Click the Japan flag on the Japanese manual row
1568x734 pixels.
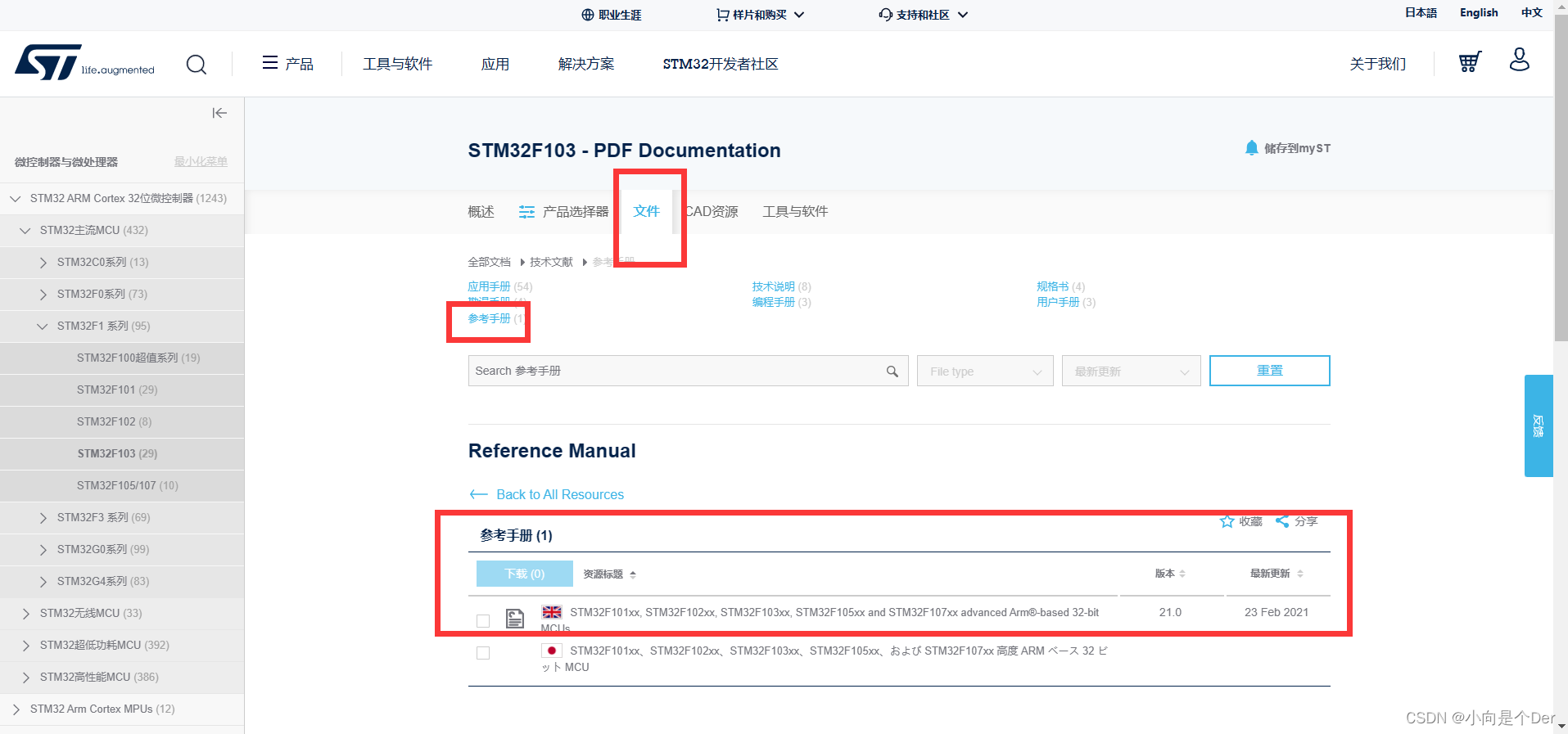(x=552, y=651)
